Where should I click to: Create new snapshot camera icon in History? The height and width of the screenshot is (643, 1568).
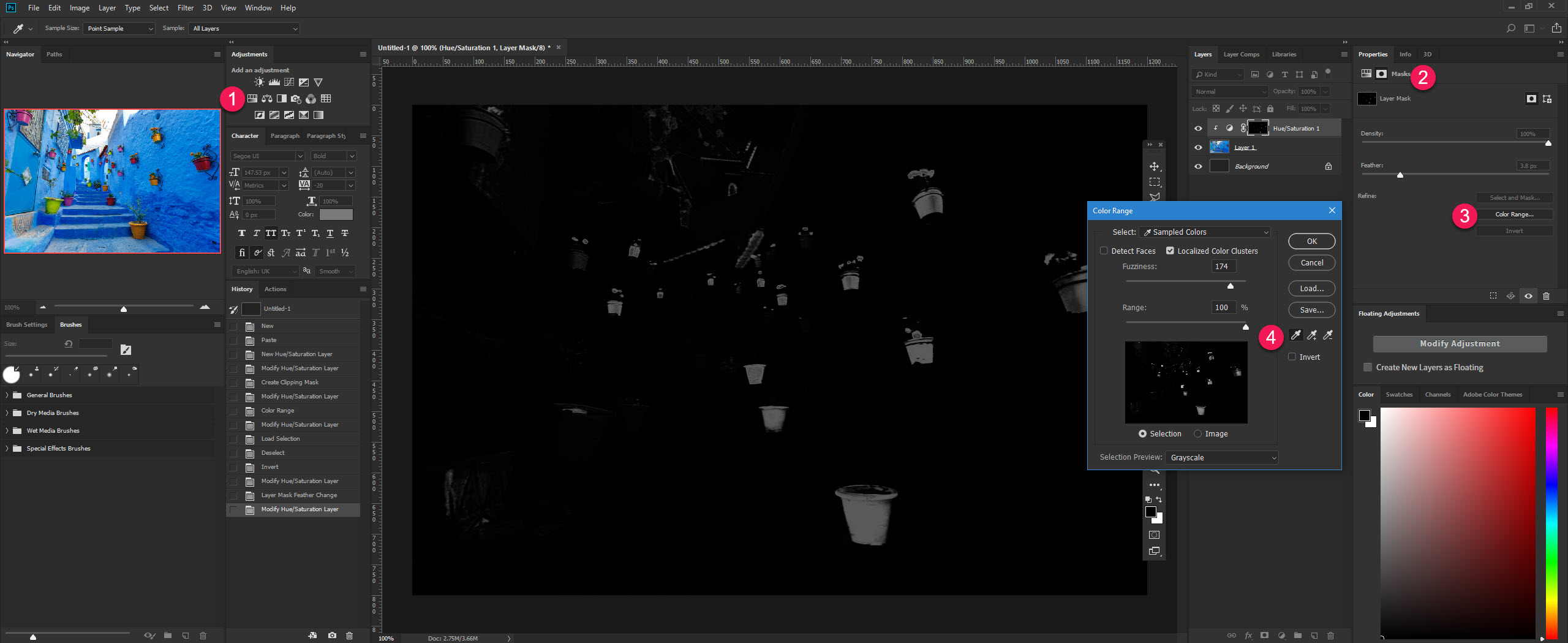(332, 636)
